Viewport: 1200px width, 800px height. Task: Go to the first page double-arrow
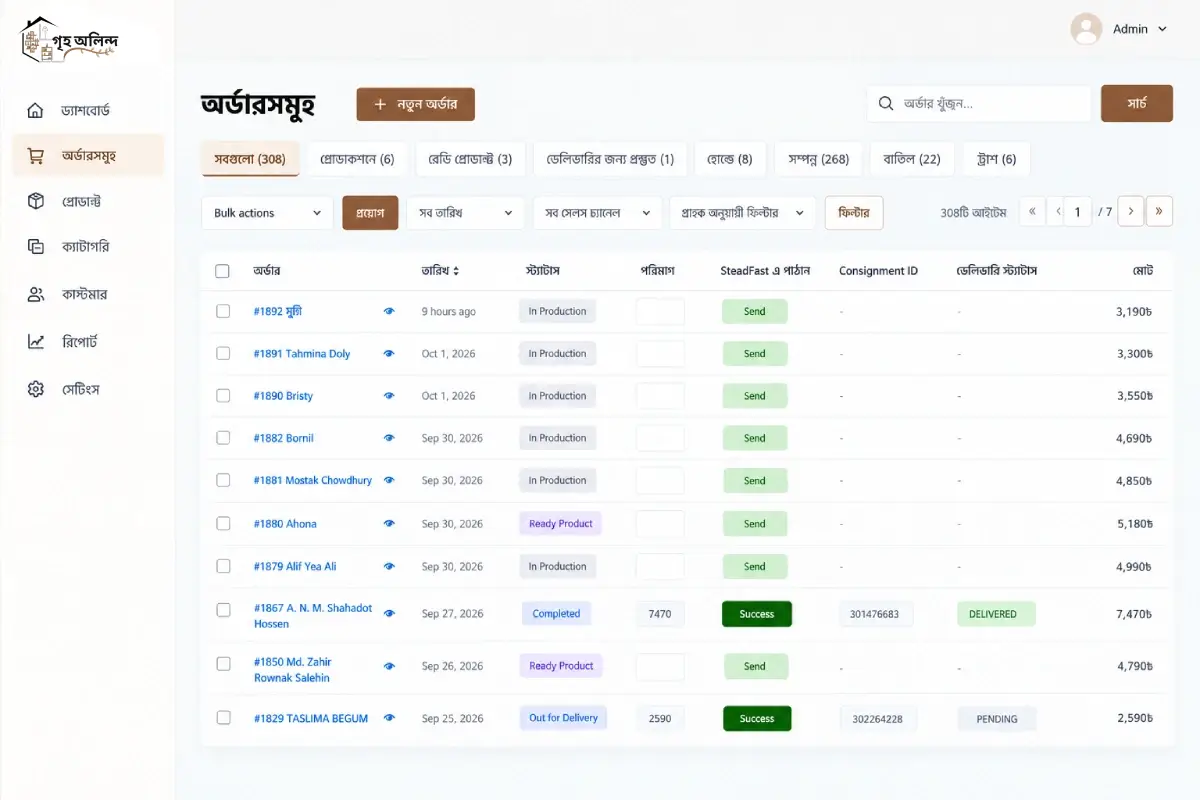[1032, 212]
